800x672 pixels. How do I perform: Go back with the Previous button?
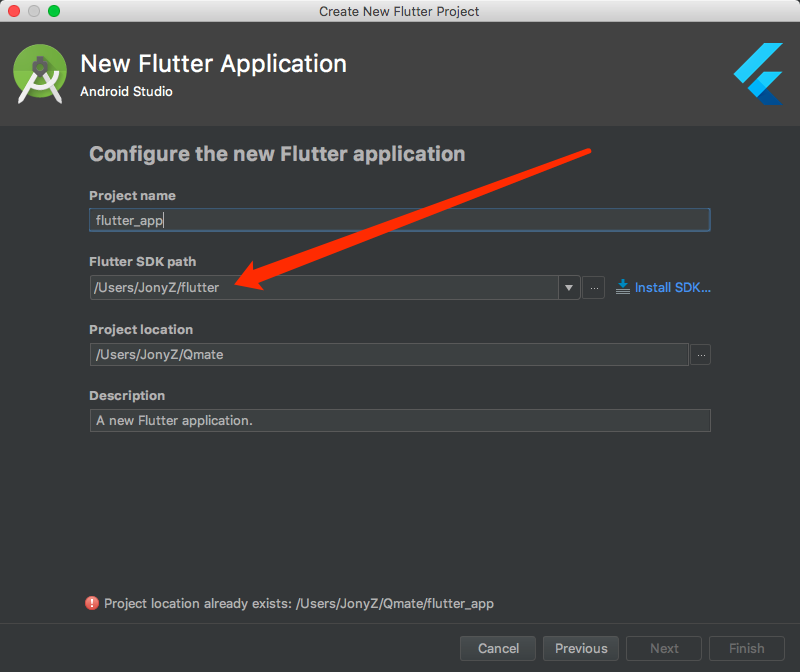pyautogui.click(x=581, y=649)
